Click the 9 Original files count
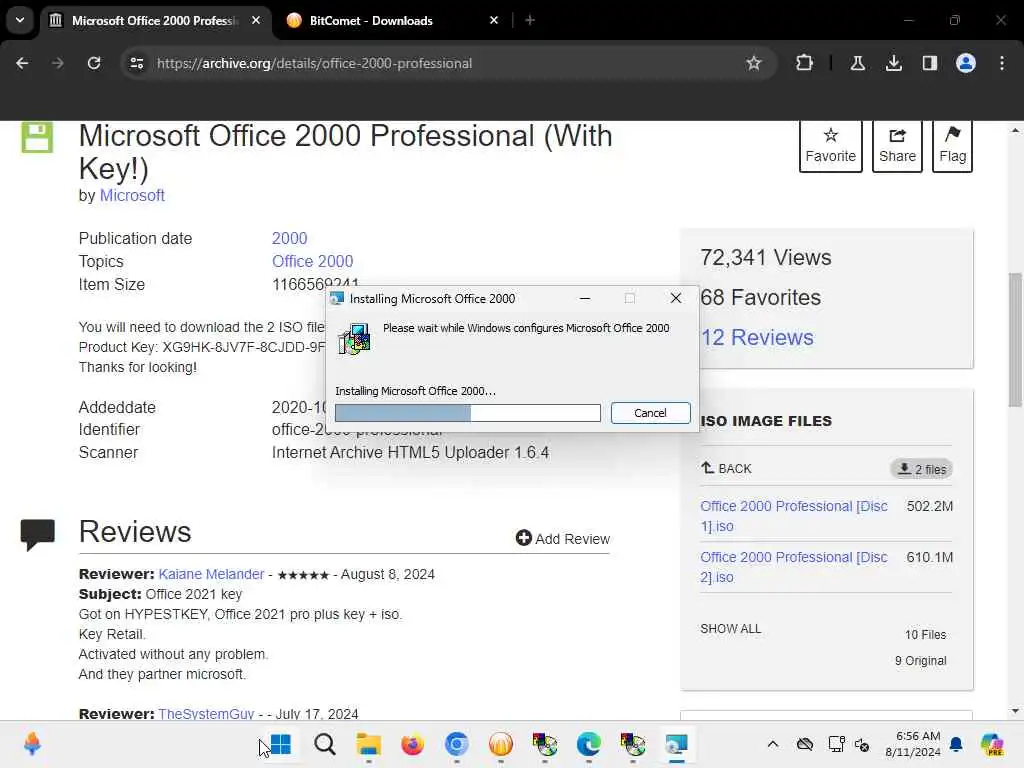Image resolution: width=1024 pixels, height=768 pixels. coord(920,661)
